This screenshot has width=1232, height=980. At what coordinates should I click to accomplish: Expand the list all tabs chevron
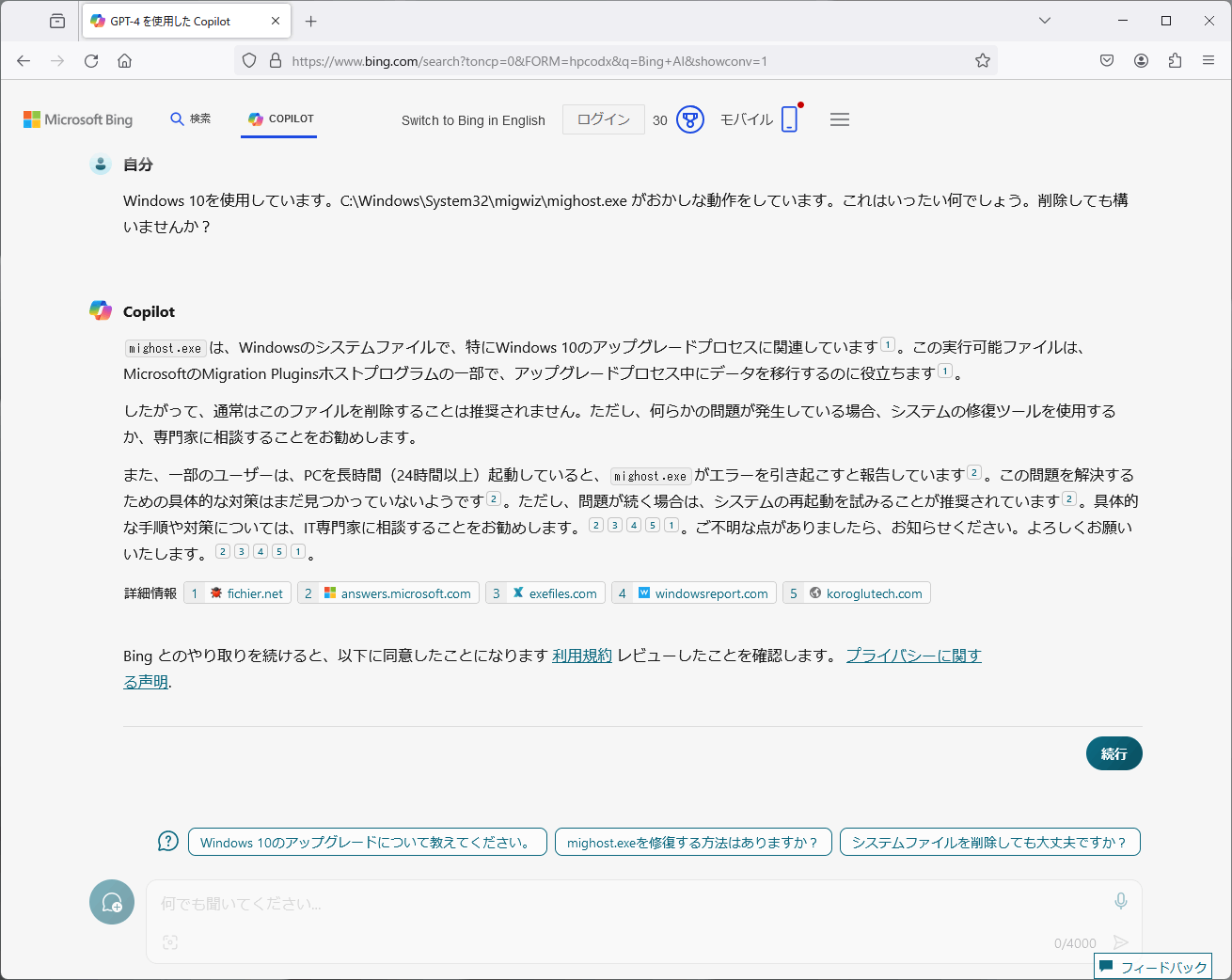(1045, 21)
